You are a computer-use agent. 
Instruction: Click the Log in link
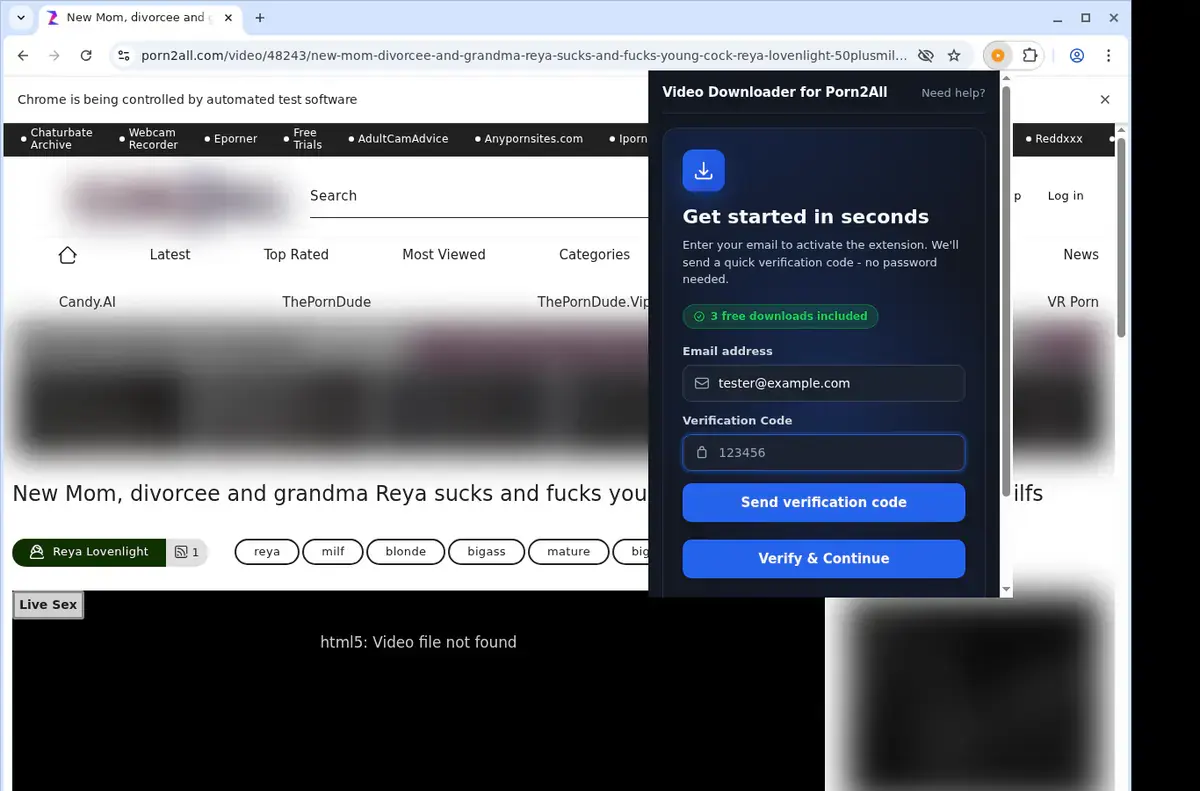coord(1065,196)
